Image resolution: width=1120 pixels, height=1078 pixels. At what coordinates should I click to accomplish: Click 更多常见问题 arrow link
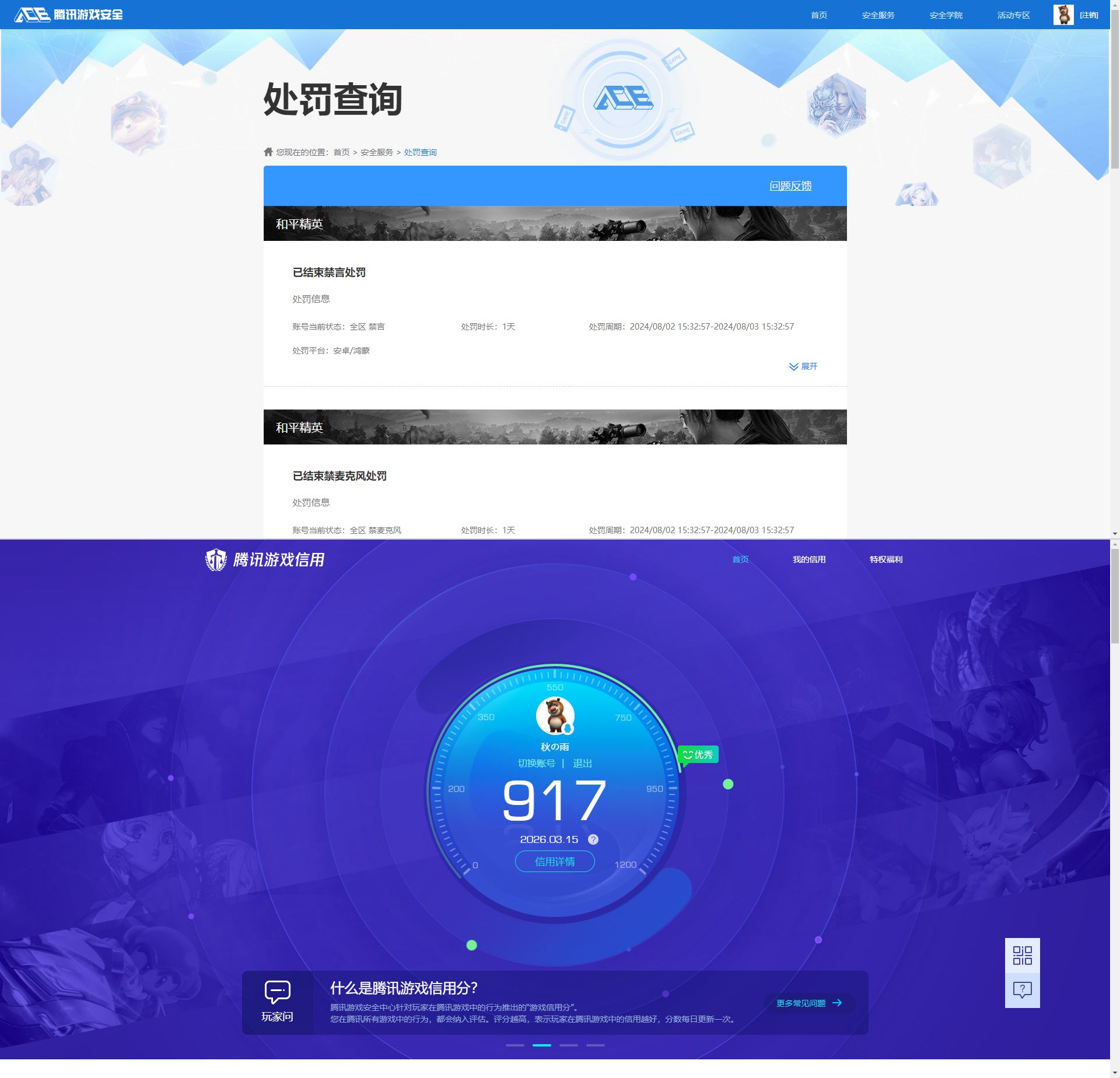pos(808,1003)
